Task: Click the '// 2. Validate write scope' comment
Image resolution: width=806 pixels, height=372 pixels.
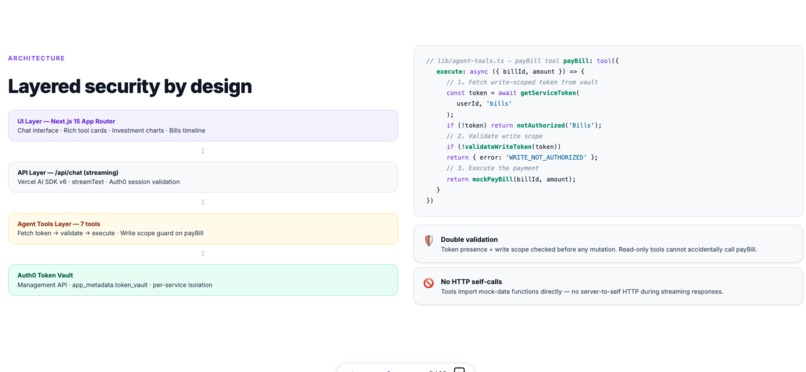Action: click(x=494, y=136)
